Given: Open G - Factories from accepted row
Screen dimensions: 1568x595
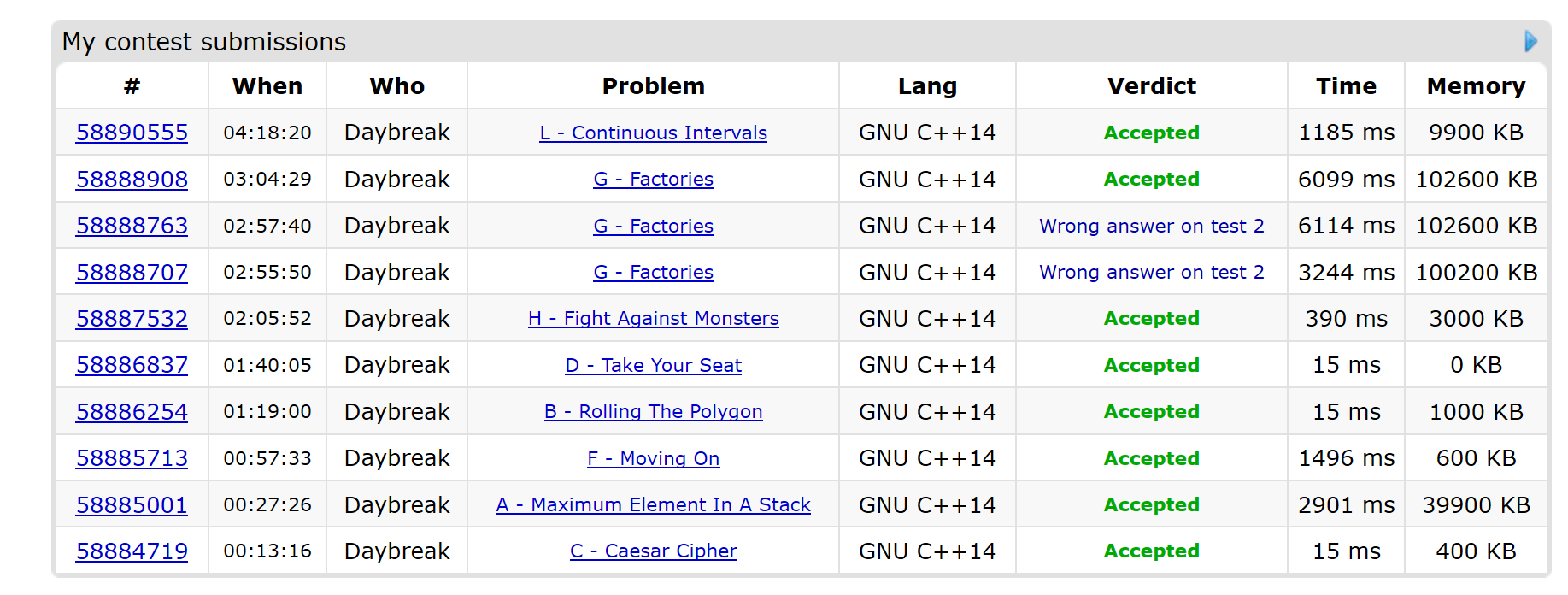Looking at the screenshot, I should [653, 180].
